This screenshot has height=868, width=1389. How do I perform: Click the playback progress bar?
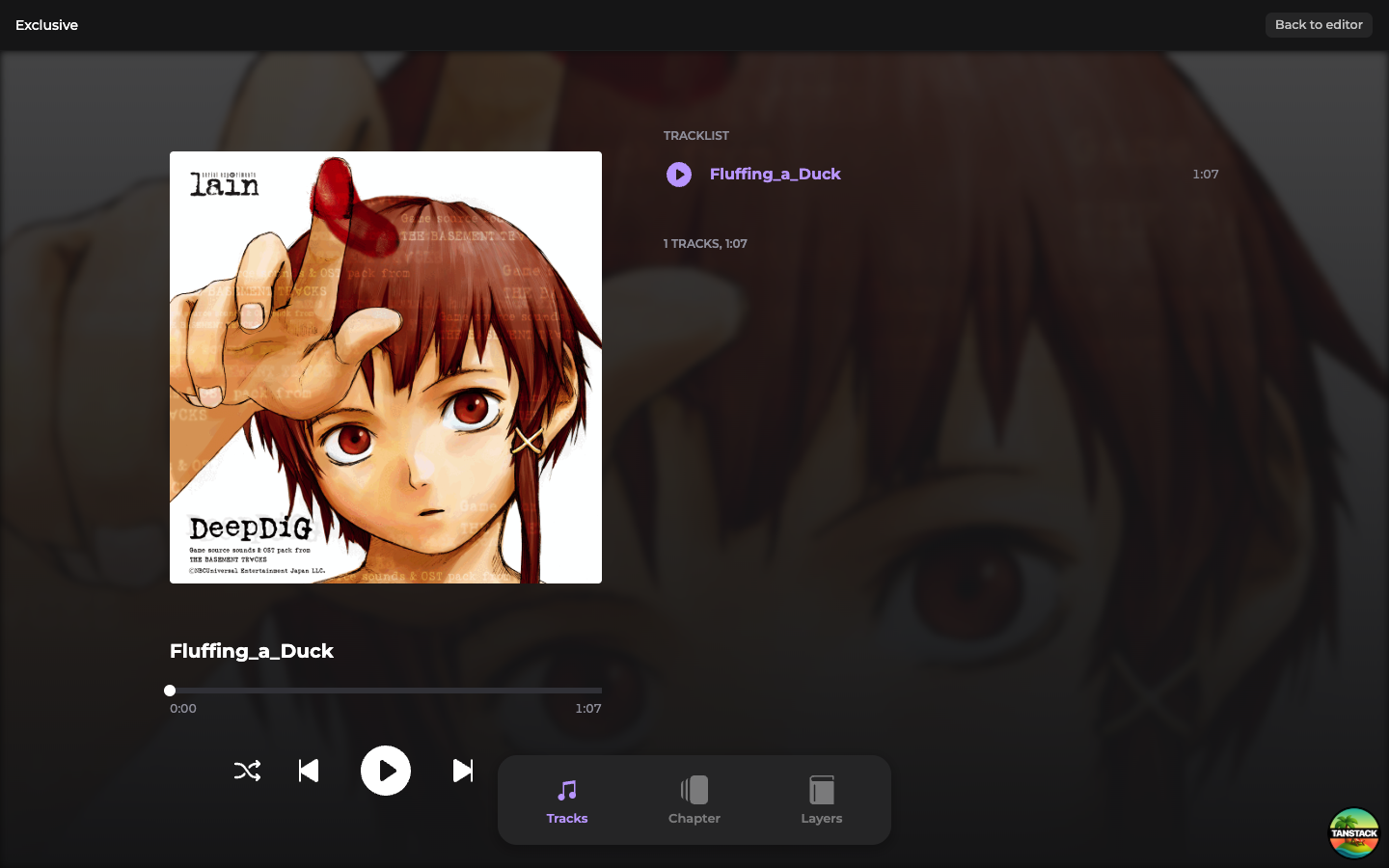click(386, 691)
